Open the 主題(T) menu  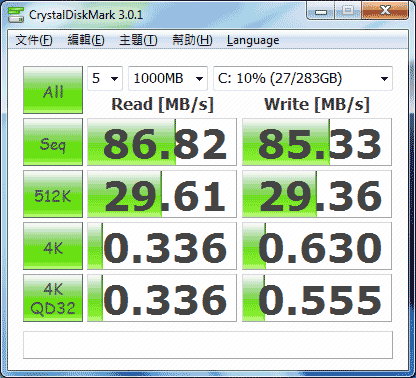[x=138, y=40]
